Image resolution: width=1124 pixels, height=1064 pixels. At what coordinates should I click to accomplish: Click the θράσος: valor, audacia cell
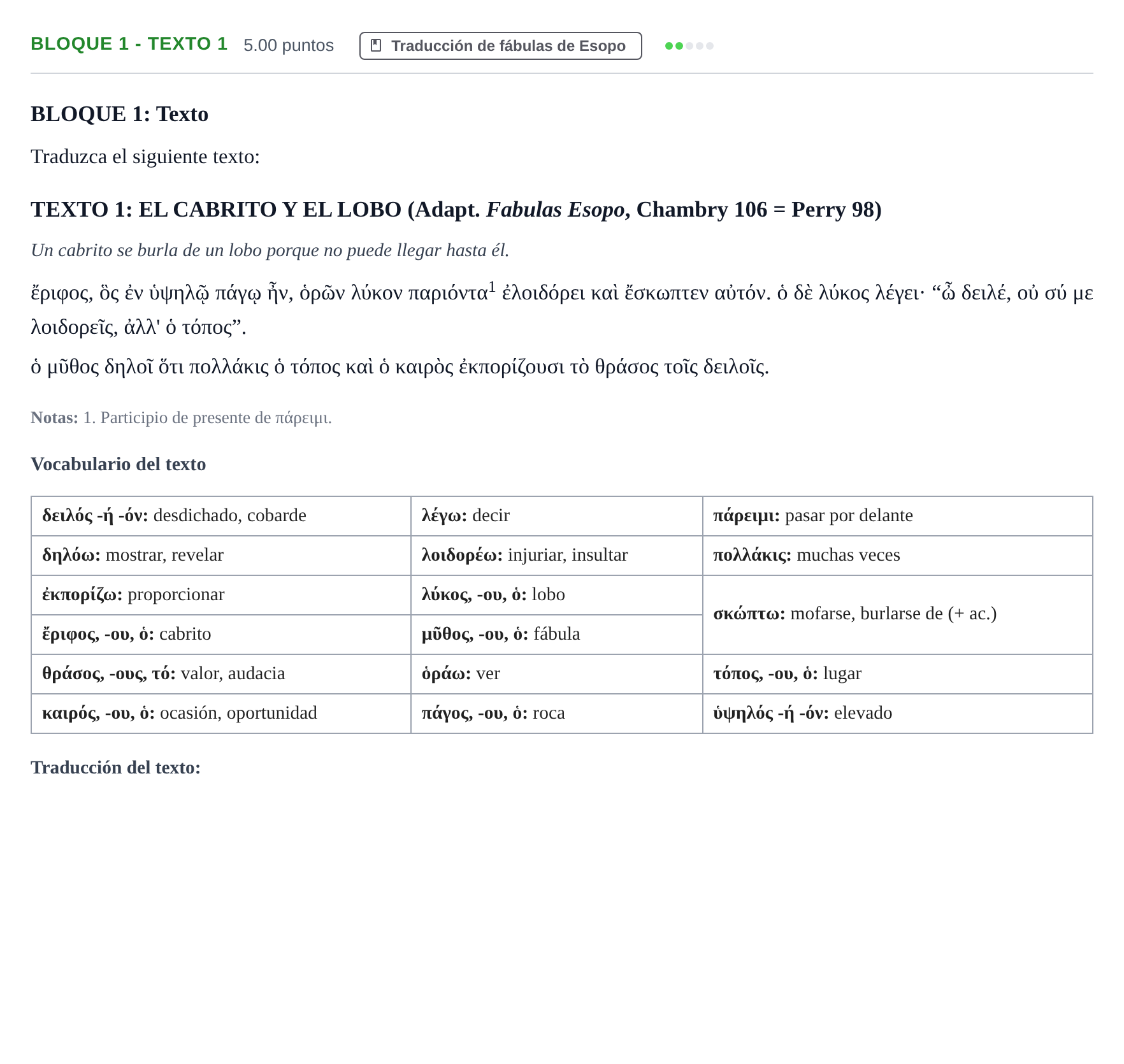pos(221,674)
